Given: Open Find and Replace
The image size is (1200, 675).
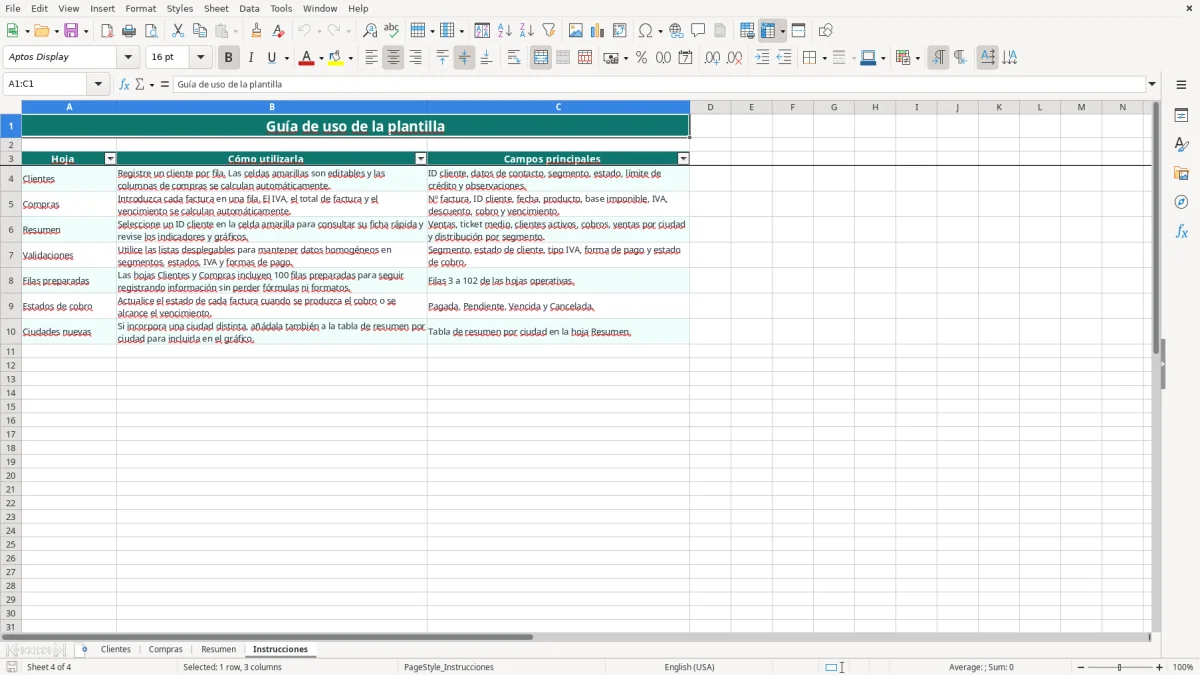Looking at the screenshot, I should coord(370,31).
